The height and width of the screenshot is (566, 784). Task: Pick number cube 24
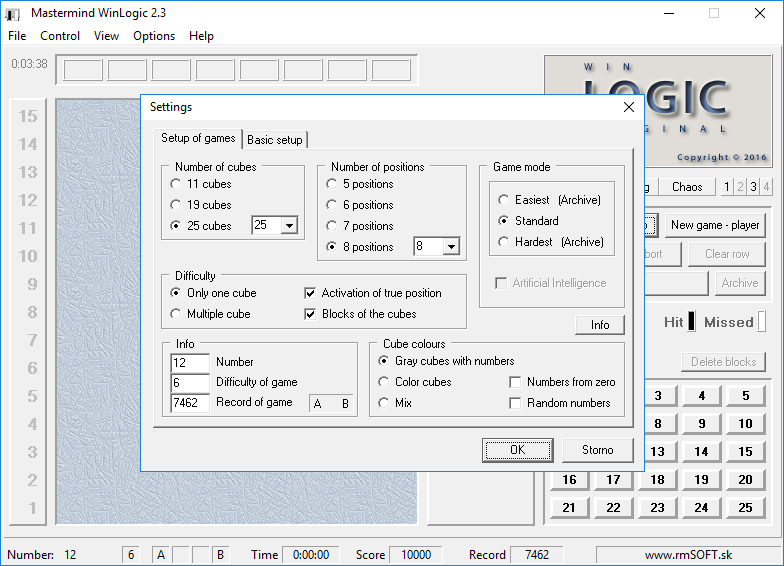pyautogui.click(x=702, y=508)
